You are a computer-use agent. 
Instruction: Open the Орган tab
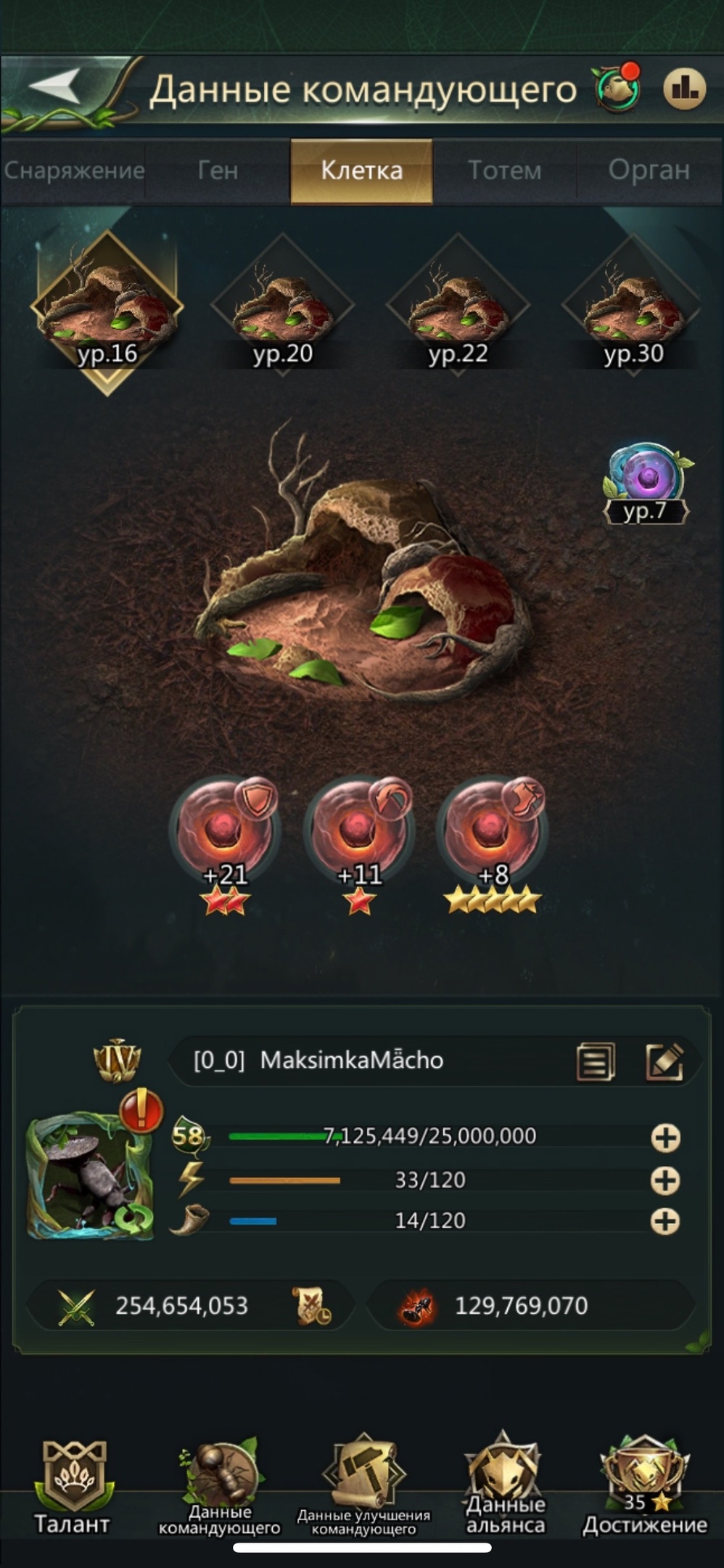coord(649,171)
